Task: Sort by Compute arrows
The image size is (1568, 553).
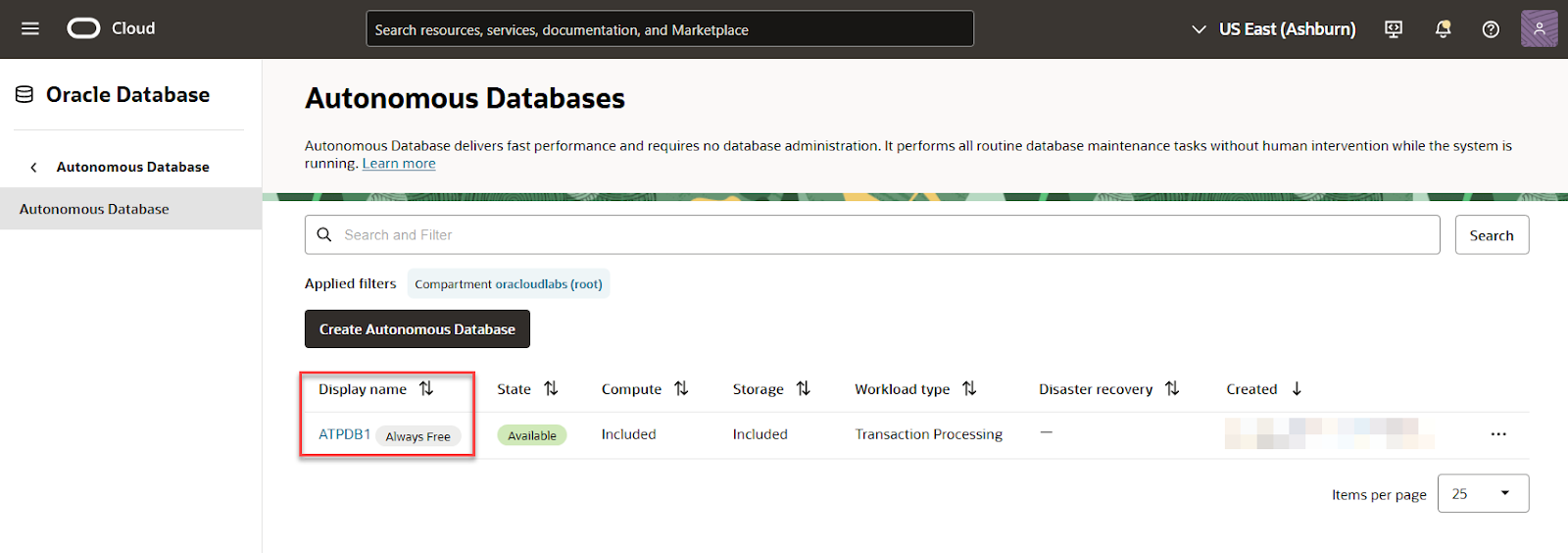Action: pyautogui.click(x=681, y=389)
